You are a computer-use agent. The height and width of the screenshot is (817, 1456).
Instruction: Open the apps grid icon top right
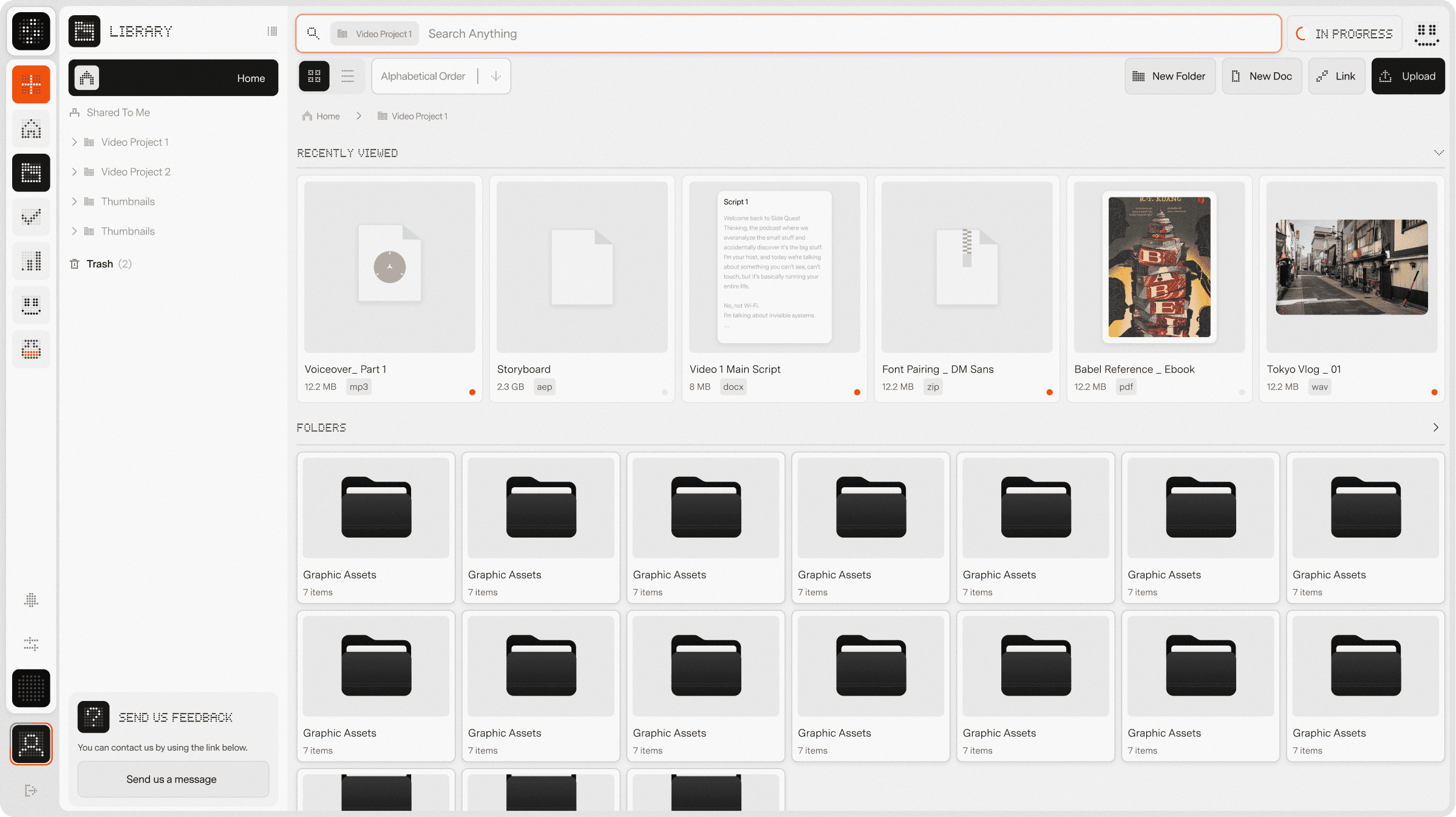click(x=1427, y=34)
